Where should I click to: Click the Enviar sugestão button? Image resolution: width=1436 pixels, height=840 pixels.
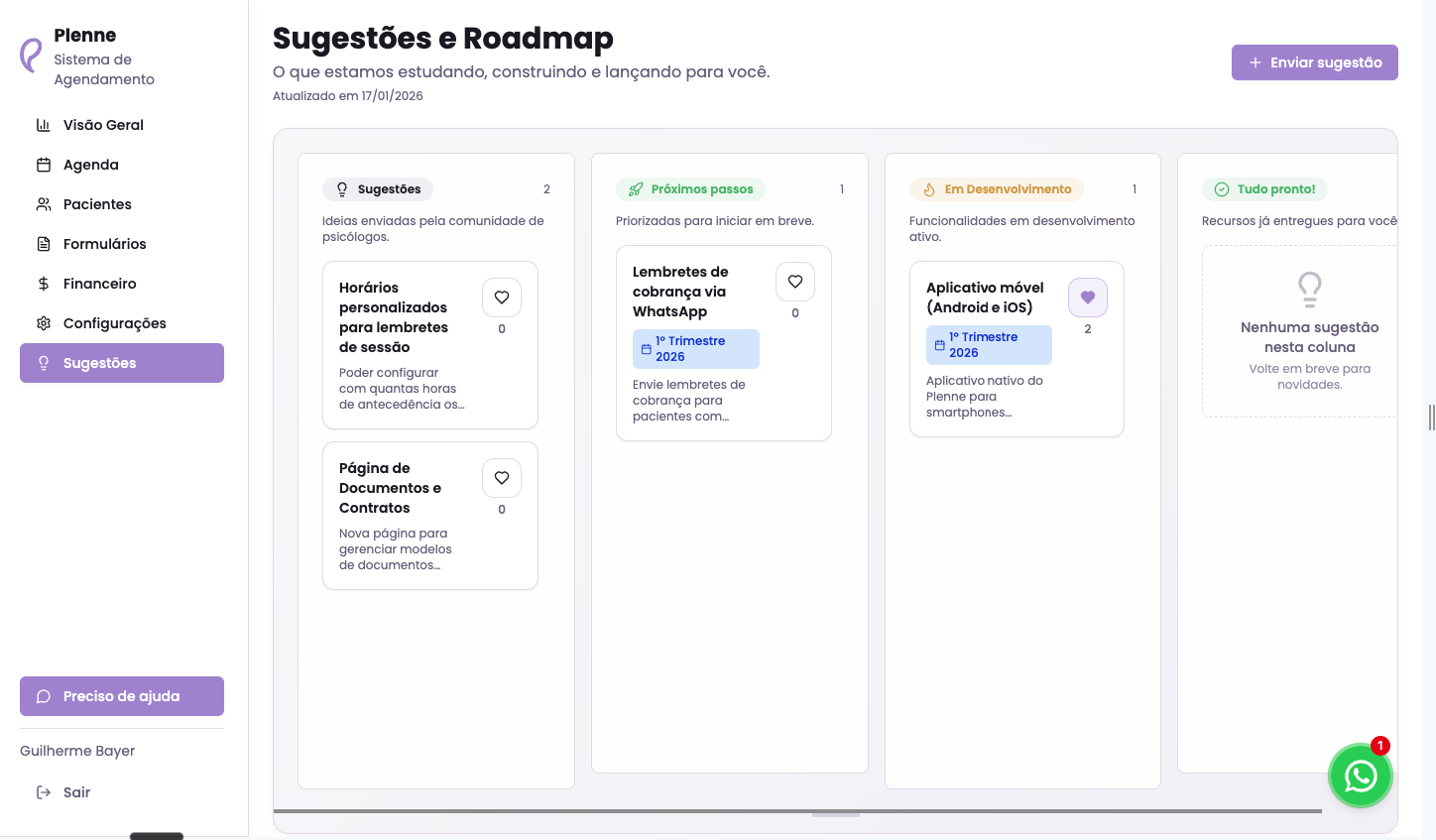click(x=1314, y=62)
